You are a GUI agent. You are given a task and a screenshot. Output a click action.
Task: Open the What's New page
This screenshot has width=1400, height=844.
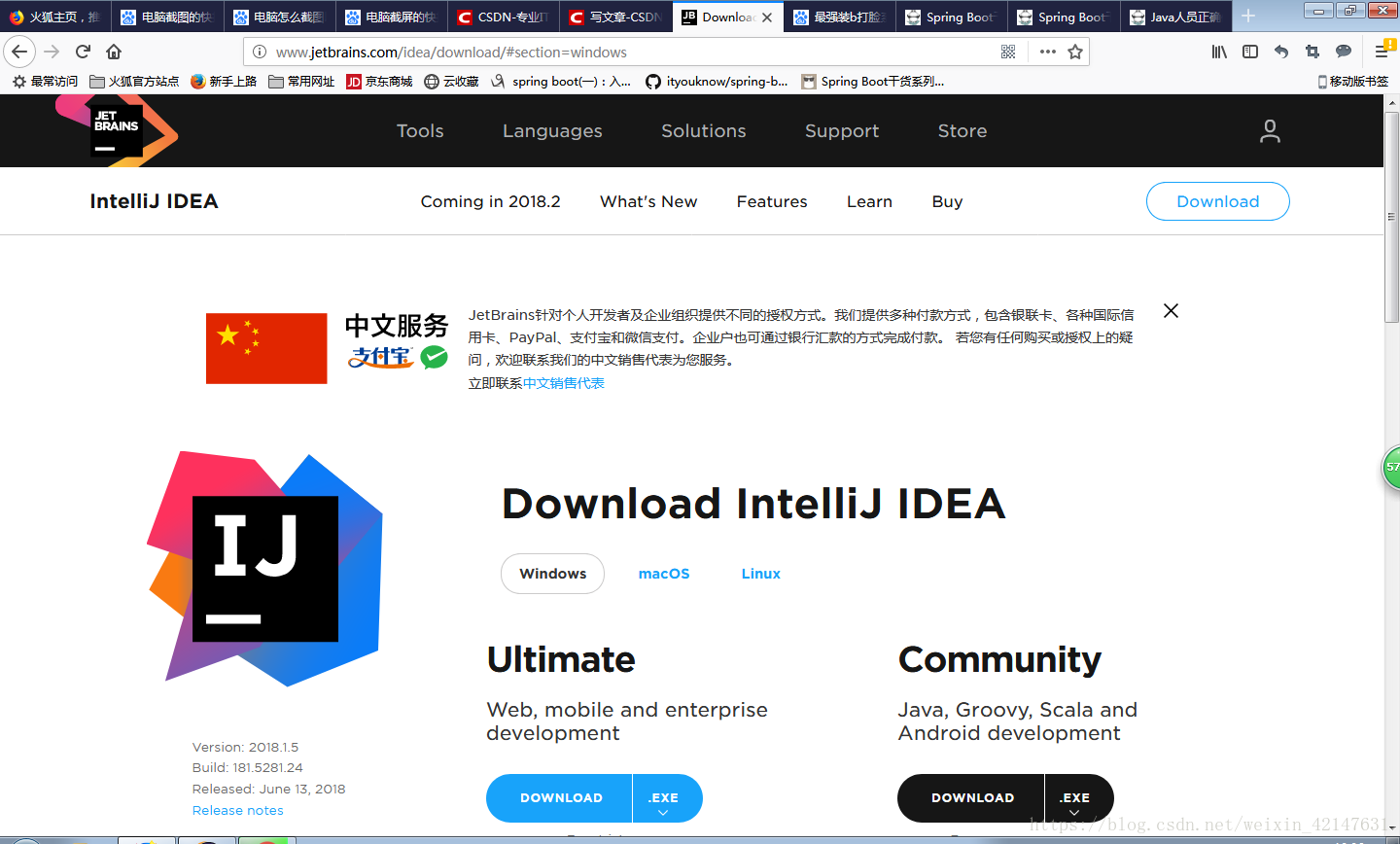pos(648,201)
